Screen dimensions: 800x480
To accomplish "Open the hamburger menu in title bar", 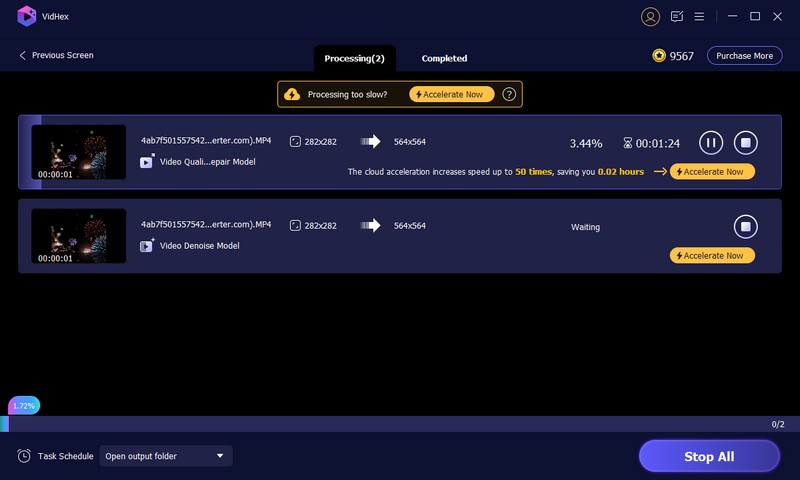I will click(x=699, y=17).
